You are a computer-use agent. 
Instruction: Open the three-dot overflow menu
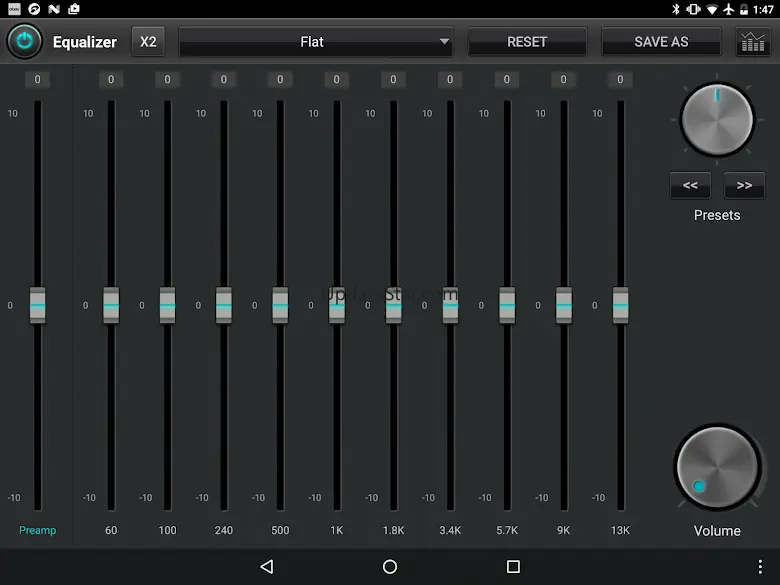click(760, 567)
